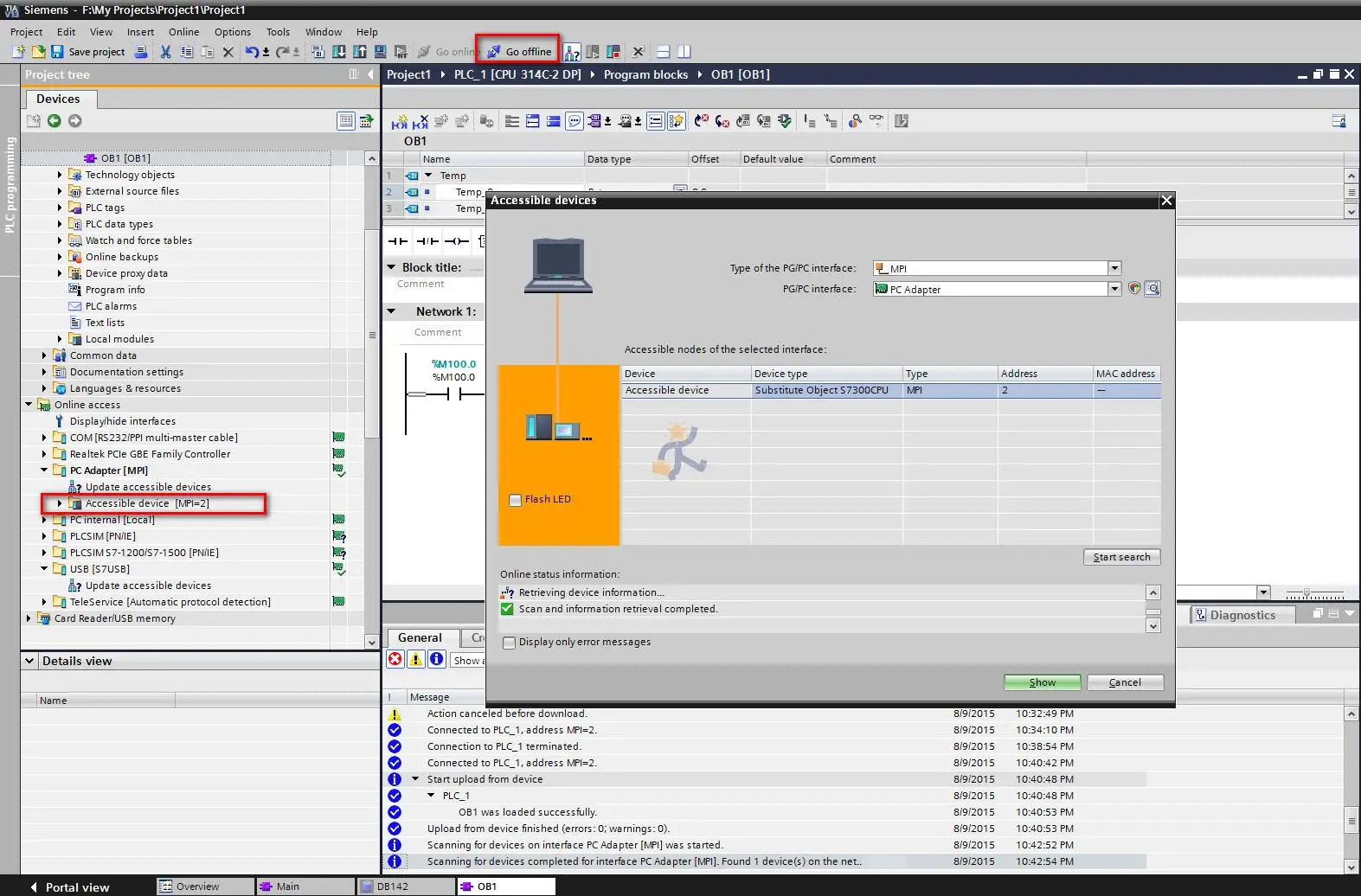Click the Cut scissors icon in toolbar

[165, 52]
